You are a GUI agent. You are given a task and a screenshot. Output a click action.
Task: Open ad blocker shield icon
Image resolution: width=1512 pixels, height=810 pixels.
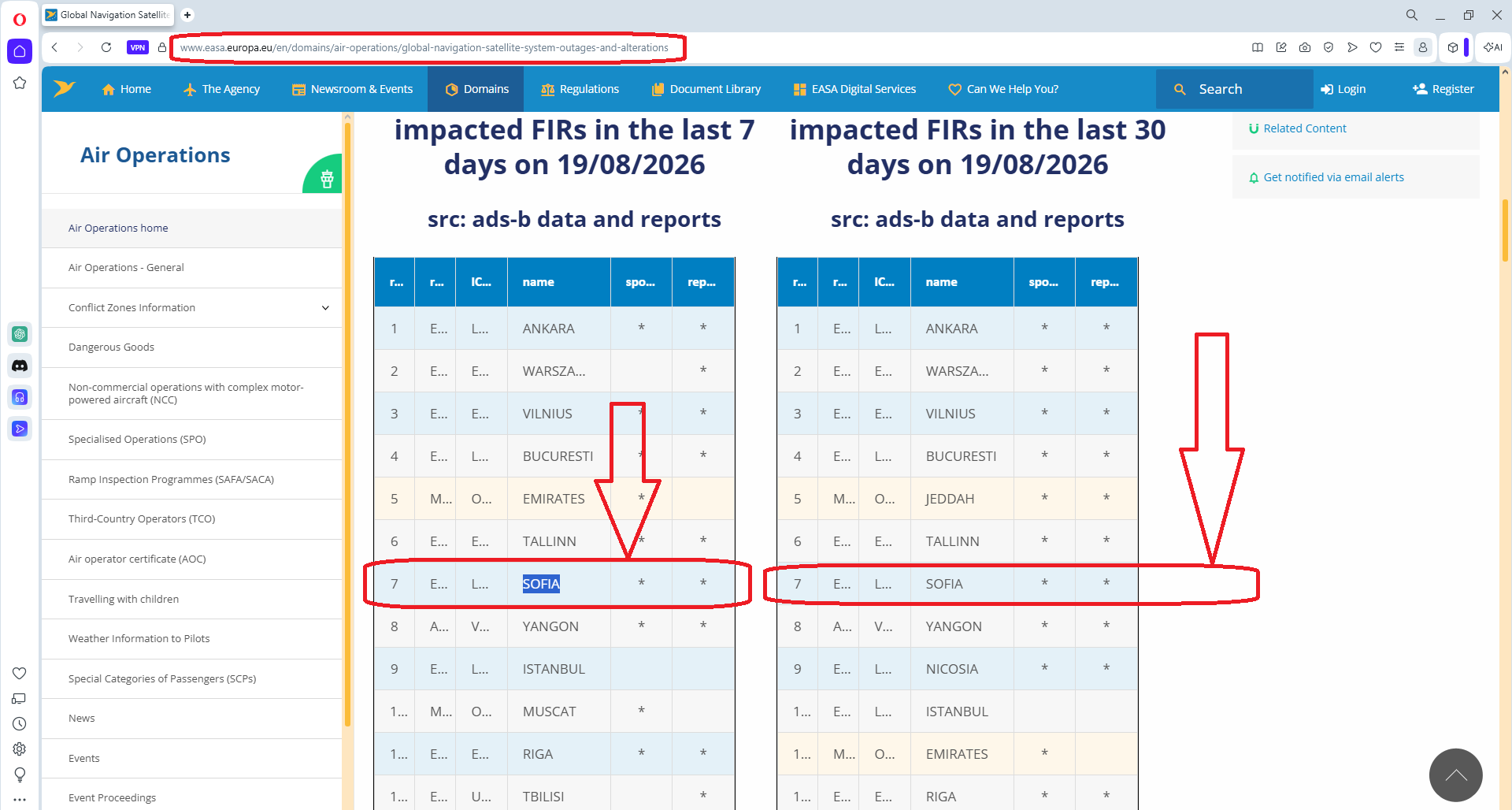tap(1329, 47)
